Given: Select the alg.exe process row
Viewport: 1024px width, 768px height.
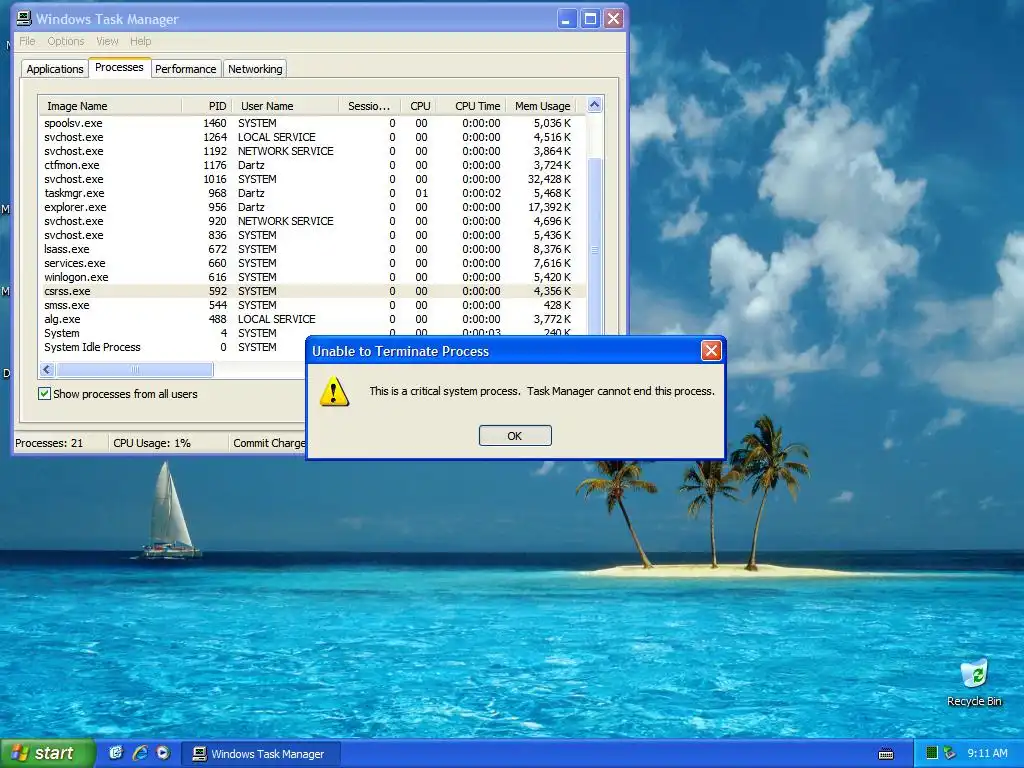Looking at the screenshot, I should tap(312, 319).
